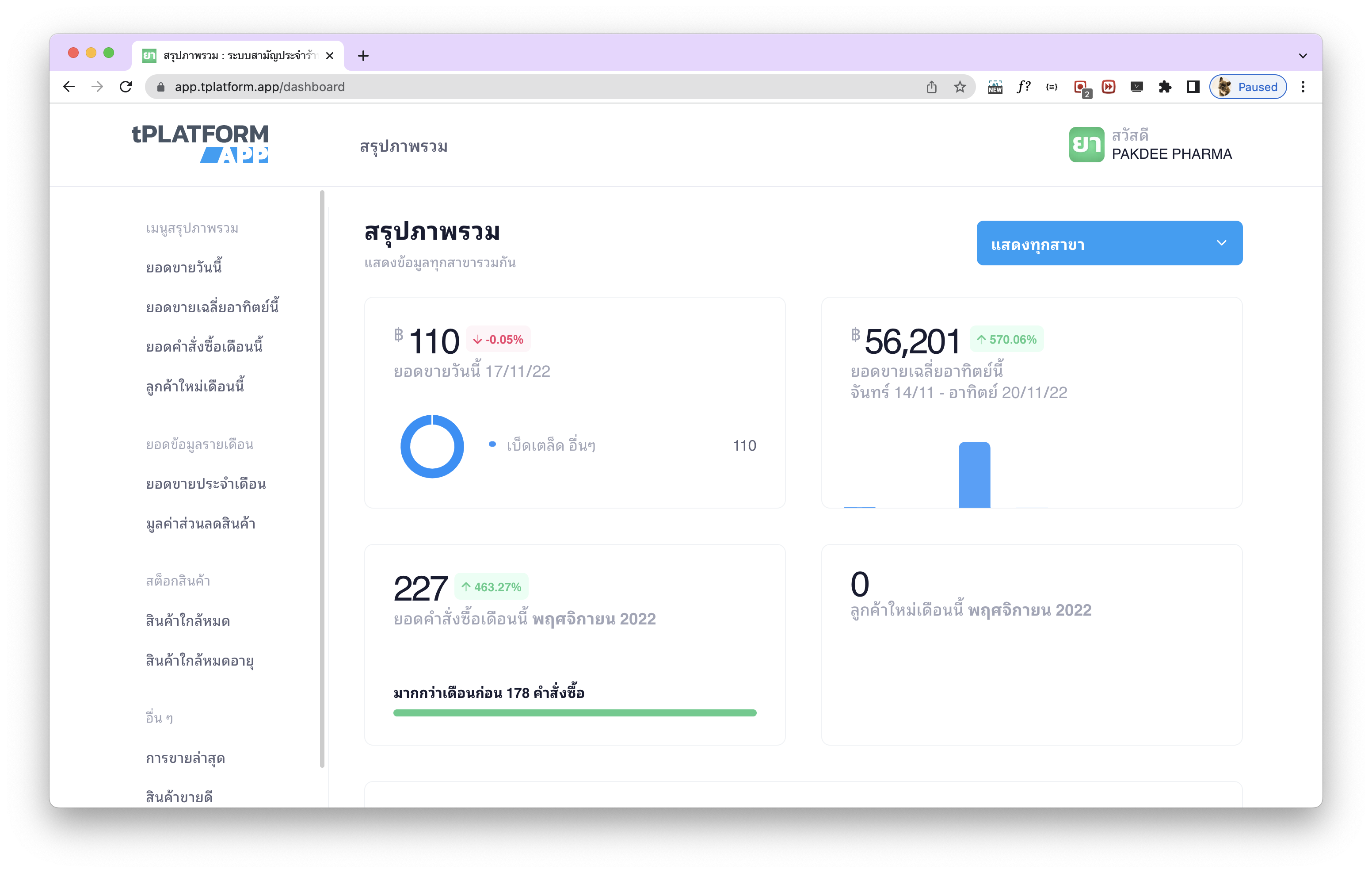Expand the แสดงทุกสาขา branch dropdown
The width and height of the screenshot is (1372, 873).
point(1109,243)
